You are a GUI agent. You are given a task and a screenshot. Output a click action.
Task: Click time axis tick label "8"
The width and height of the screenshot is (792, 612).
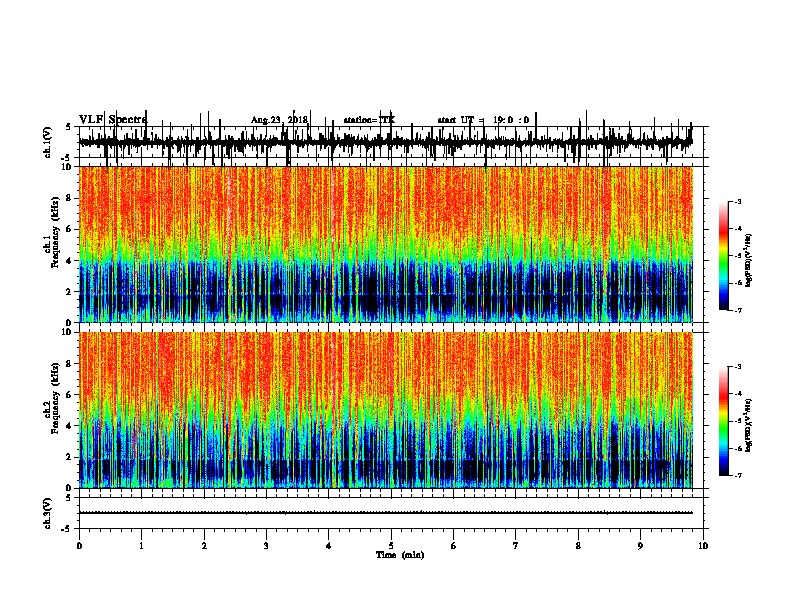click(578, 546)
